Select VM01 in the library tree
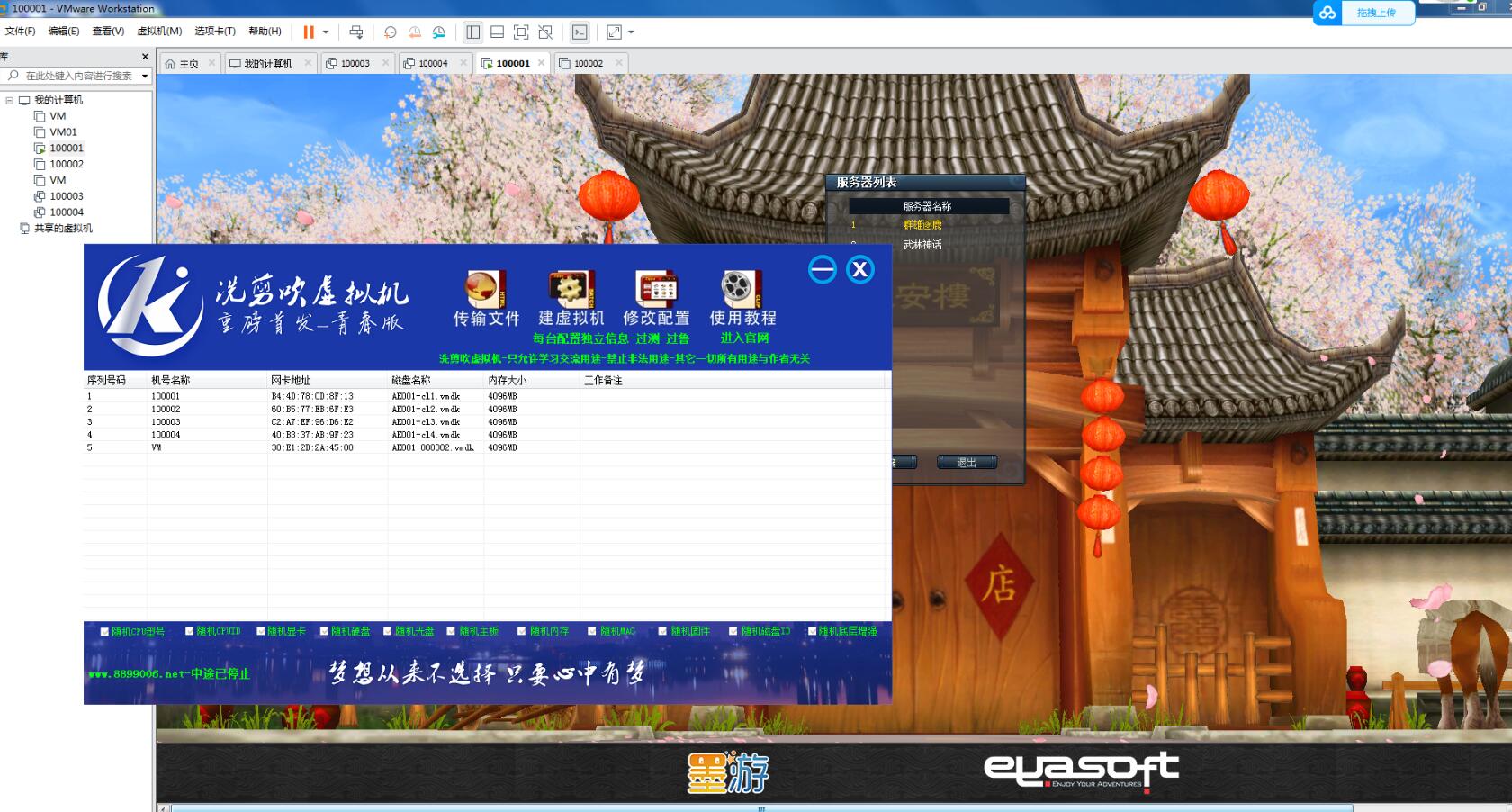The image size is (1512, 812). coord(63,132)
